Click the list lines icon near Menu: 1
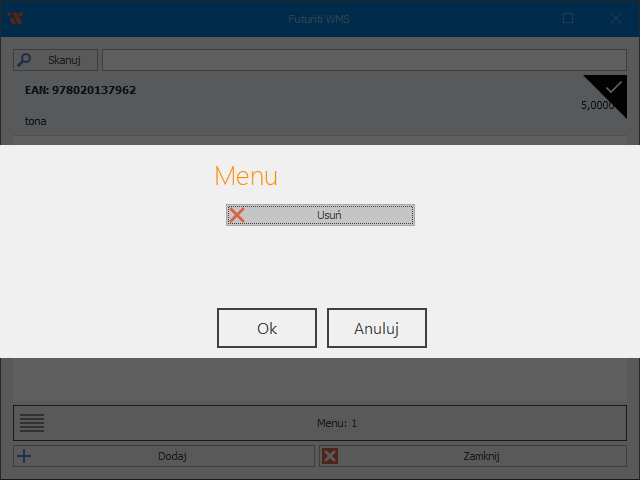 click(x=32, y=423)
